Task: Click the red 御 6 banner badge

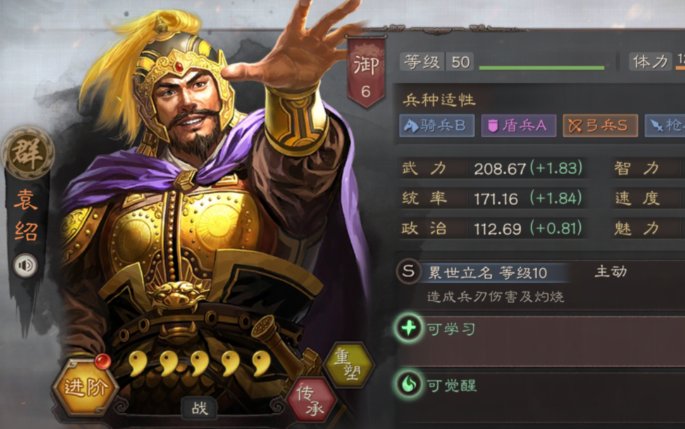Action: pyautogui.click(x=366, y=71)
